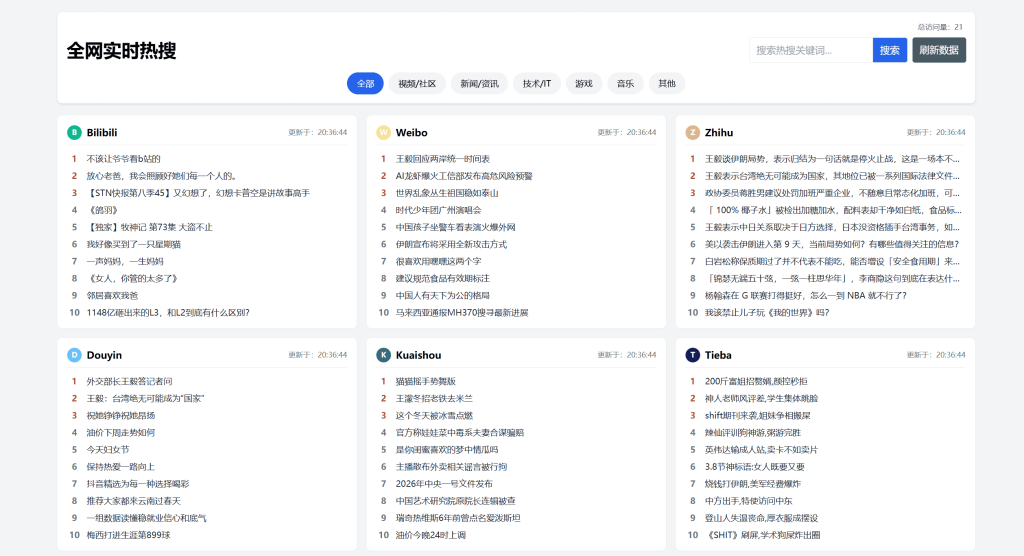Click the Douyin blue circle icon

point(74,355)
